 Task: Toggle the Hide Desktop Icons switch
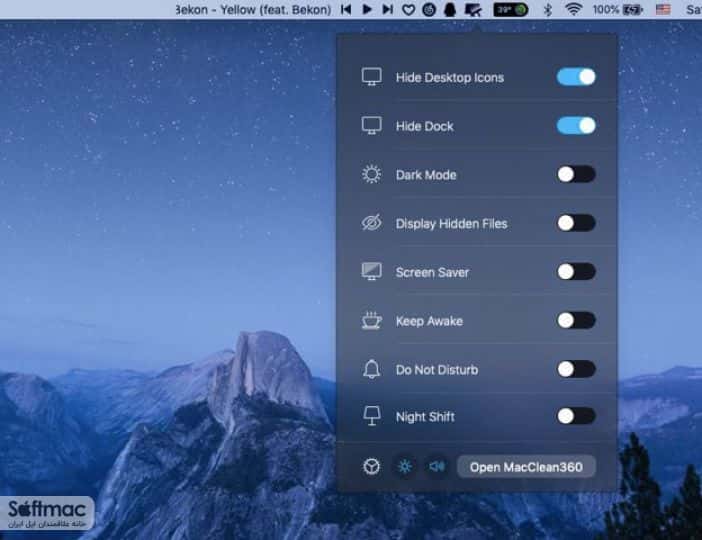point(576,77)
